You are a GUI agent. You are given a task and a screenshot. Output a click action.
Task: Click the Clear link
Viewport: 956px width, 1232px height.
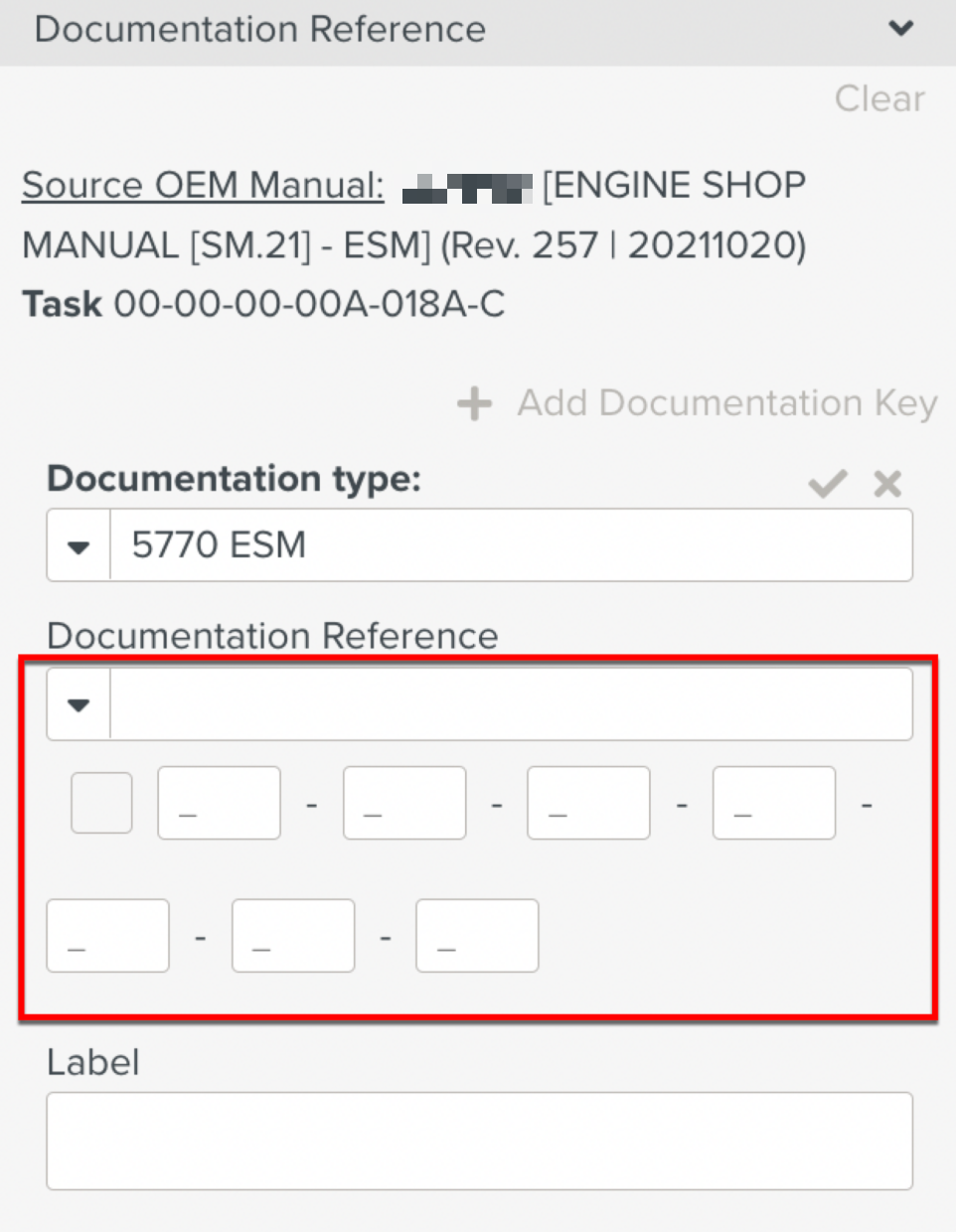coord(879,98)
